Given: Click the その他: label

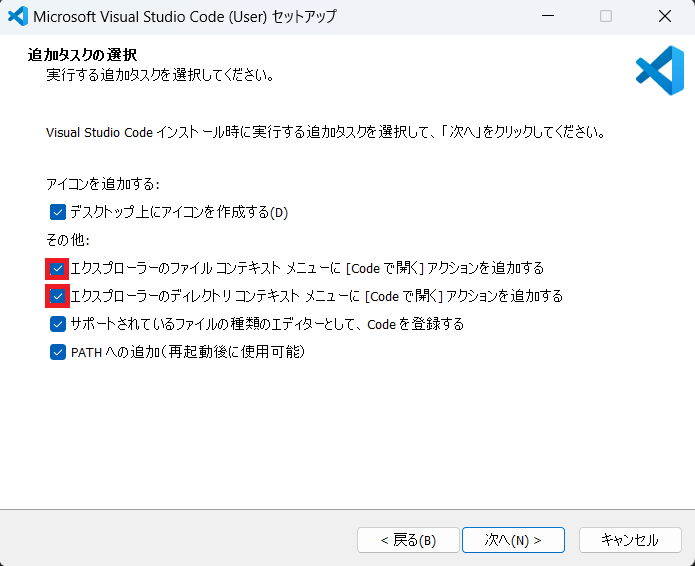Looking at the screenshot, I should [68, 240].
